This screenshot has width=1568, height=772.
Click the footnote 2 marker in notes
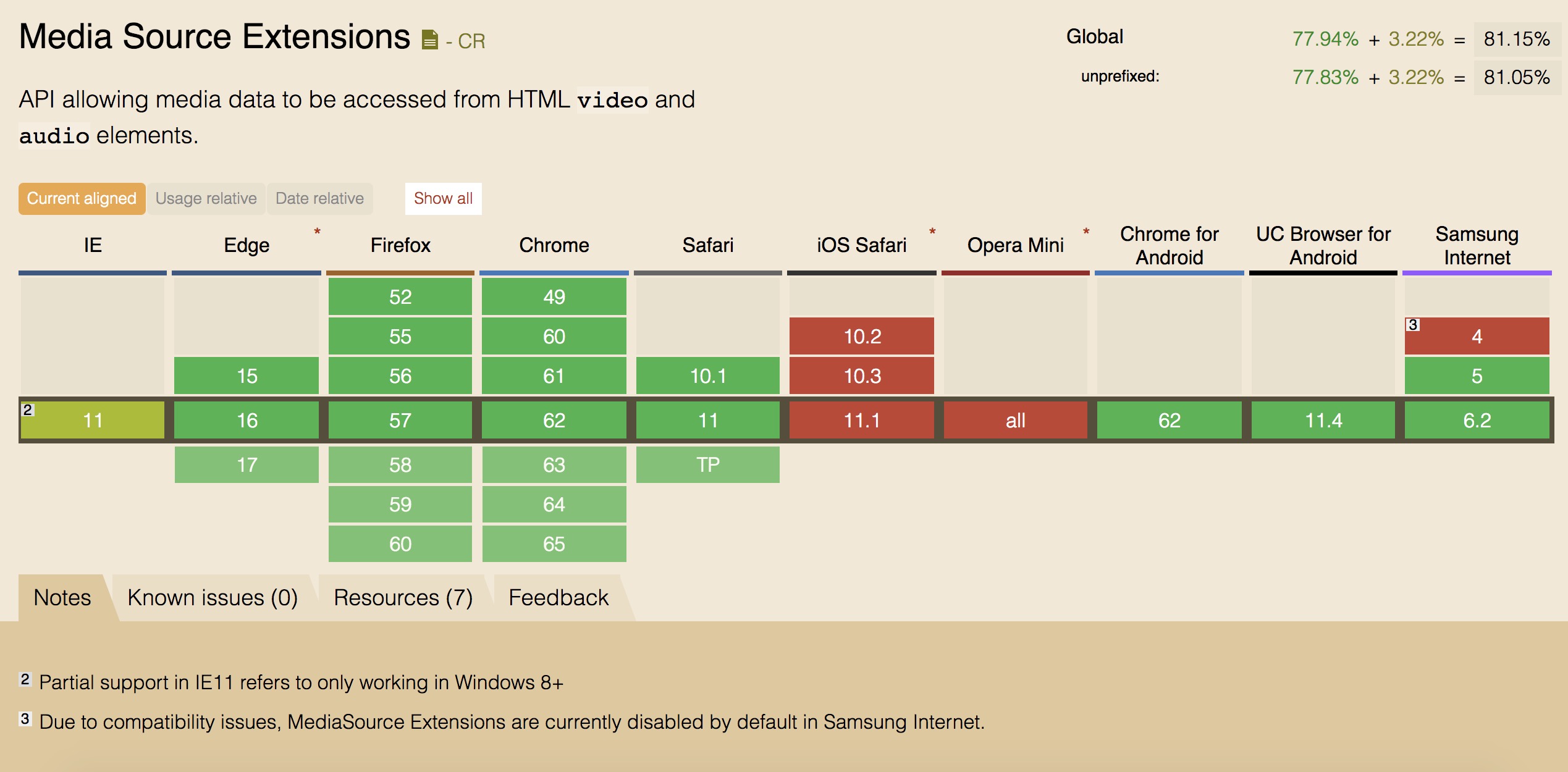tap(25, 679)
